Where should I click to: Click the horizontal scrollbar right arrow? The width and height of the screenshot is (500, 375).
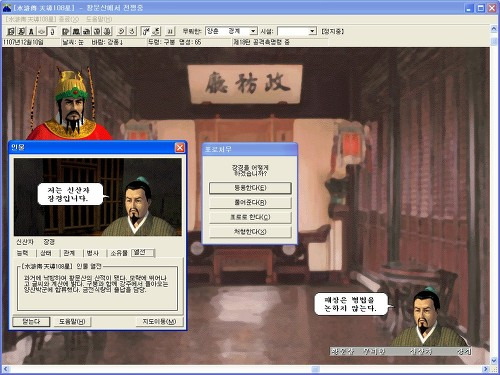click(486, 369)
